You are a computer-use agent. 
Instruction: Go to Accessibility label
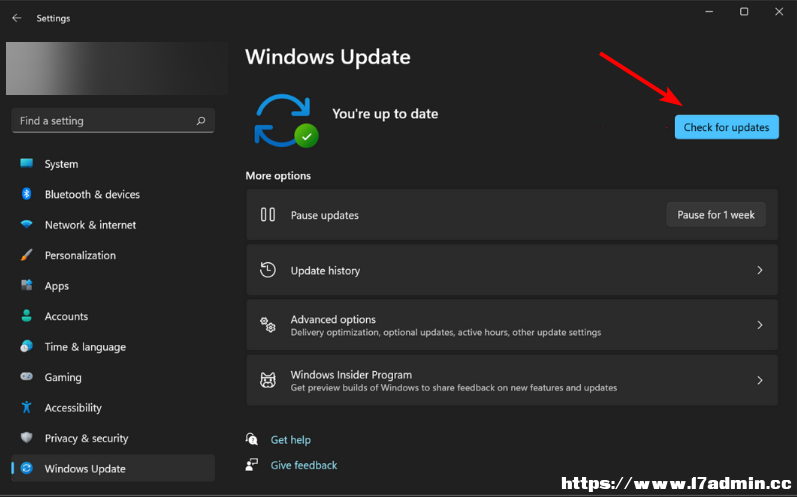coord(73,408)
